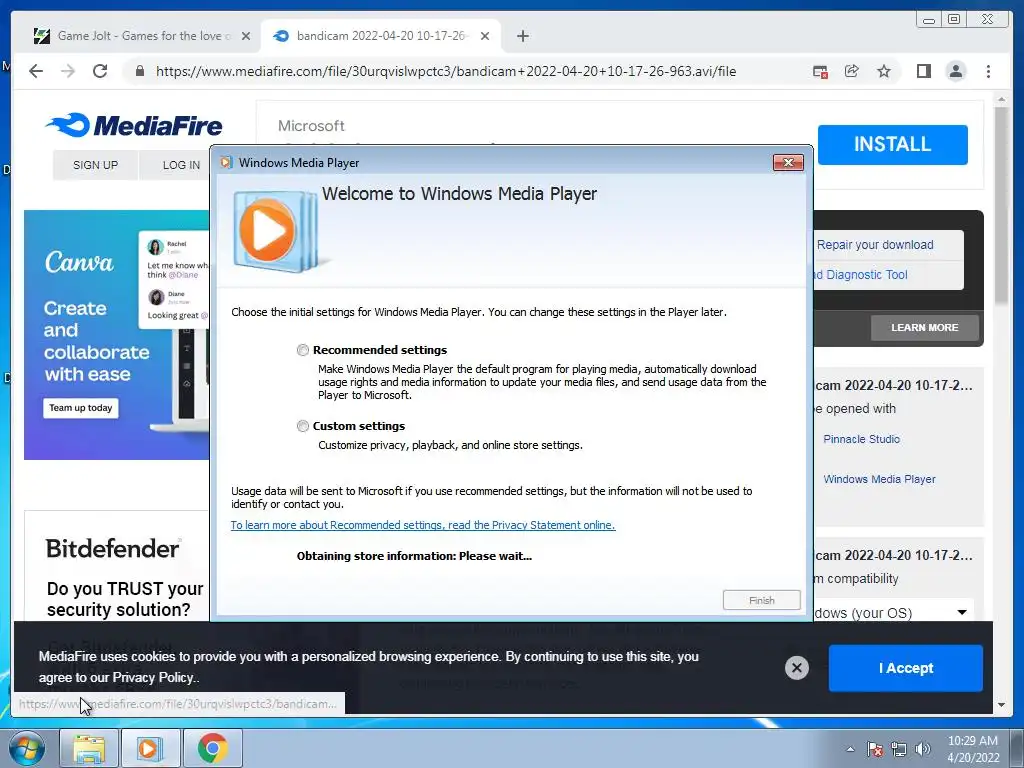Select the bandicam 2022-04-20 tab
The height and width of the screenshot is (768, 1024).
[x=381, y=36]
